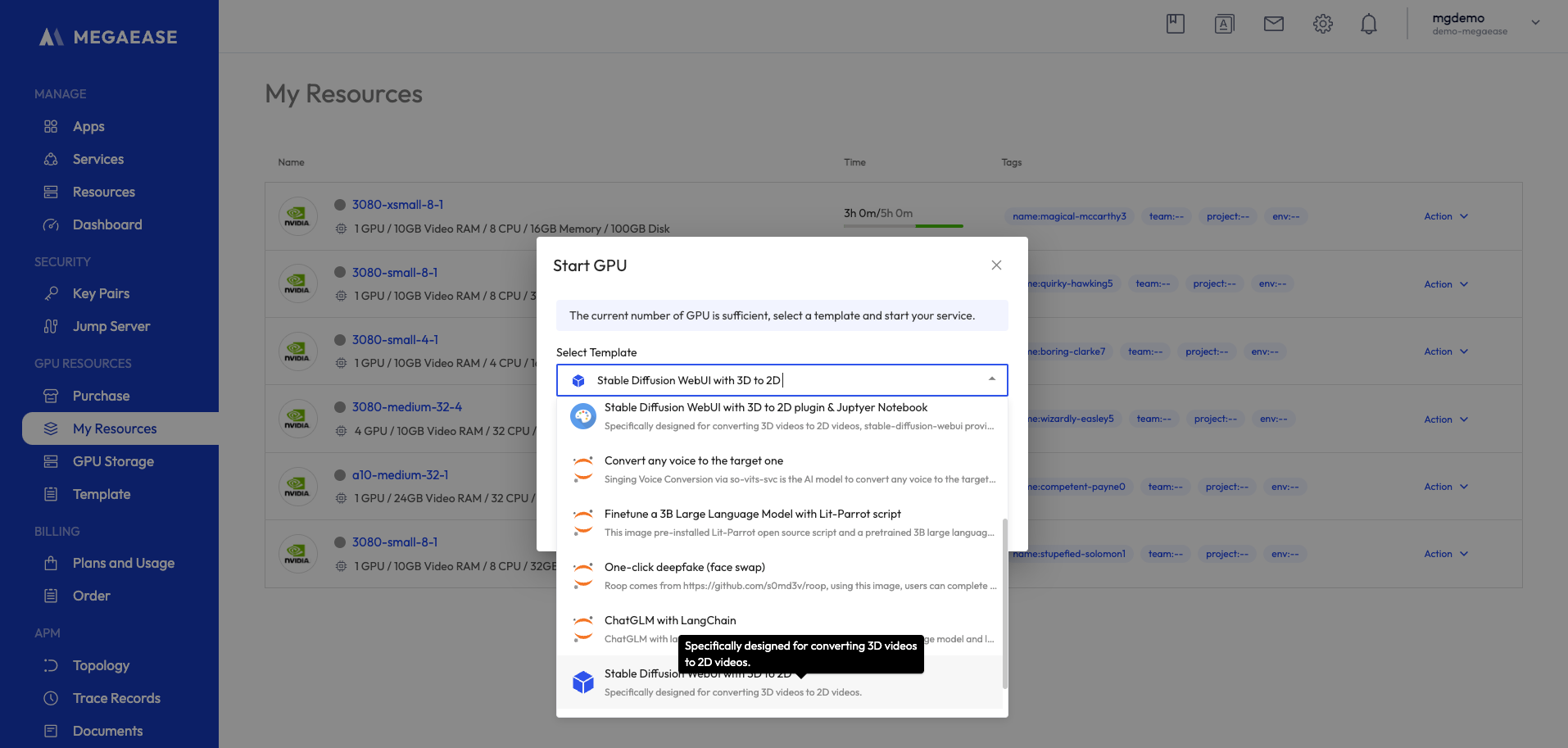Image resolution: width=1568 pixels, height=748 pixels.
Task: Expand the mgdemo account menu
Action: 1535,23
